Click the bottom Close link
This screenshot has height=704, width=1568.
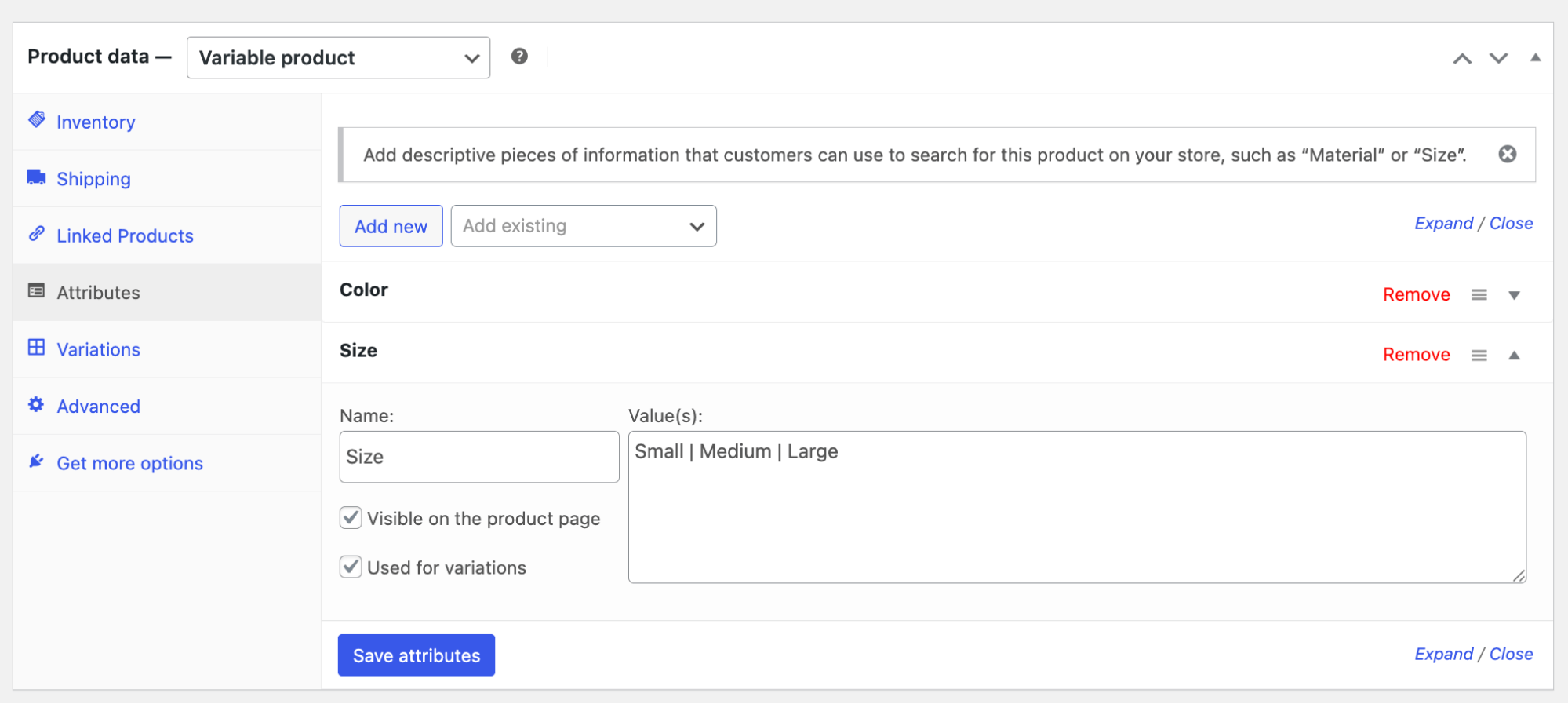coord(1512,655)
